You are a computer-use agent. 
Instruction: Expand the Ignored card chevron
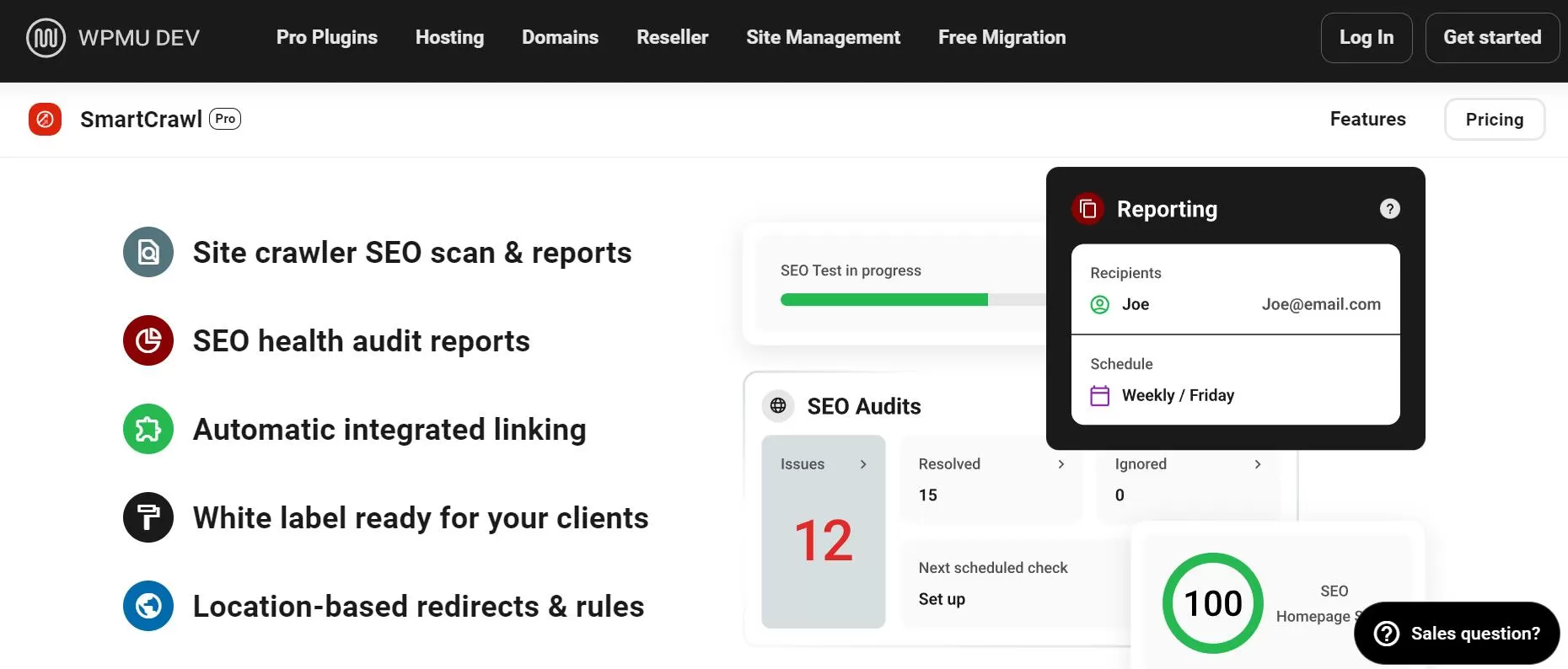(1257, 464)
